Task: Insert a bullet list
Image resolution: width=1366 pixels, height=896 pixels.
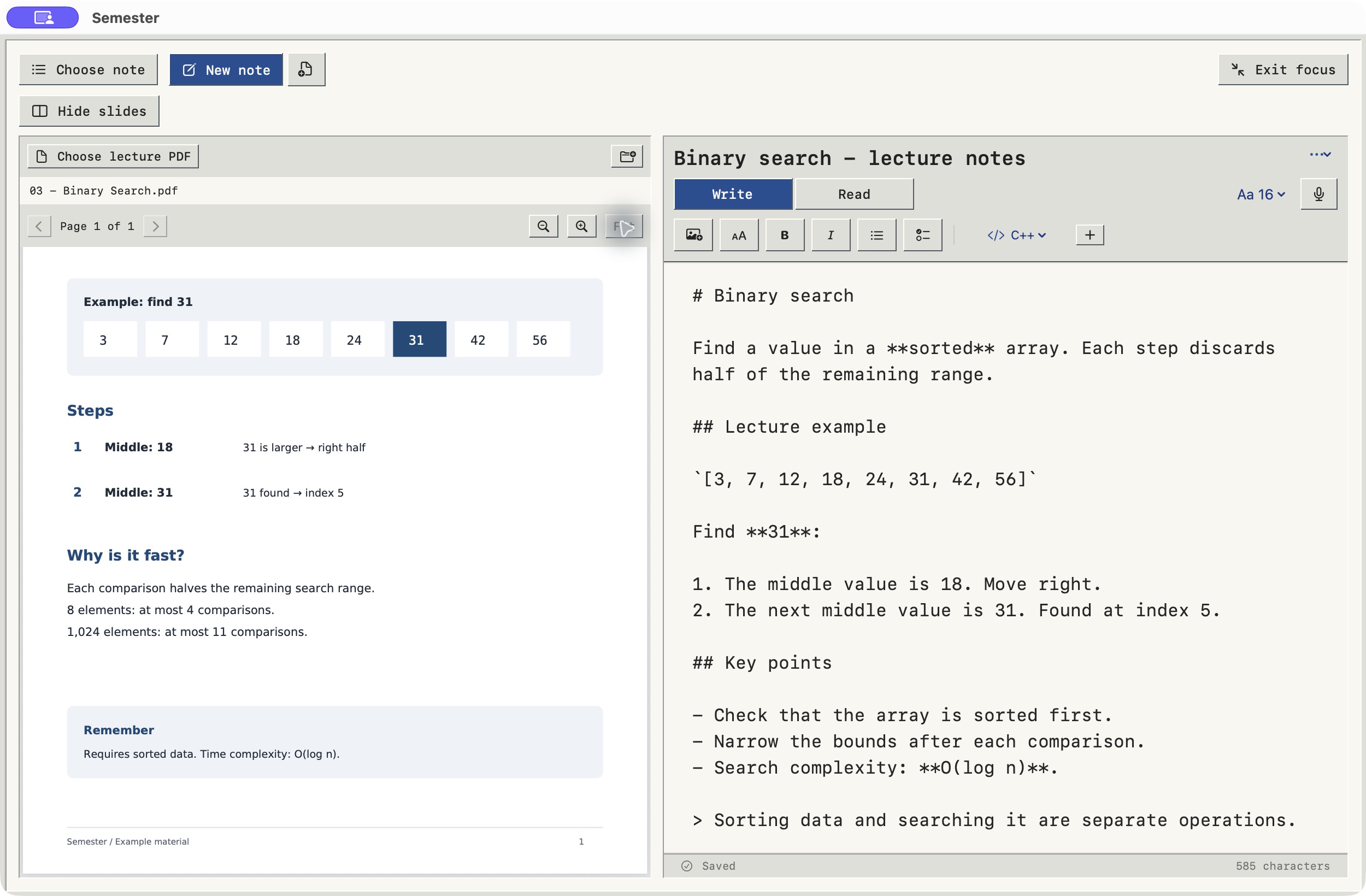Action: (876, 235)
